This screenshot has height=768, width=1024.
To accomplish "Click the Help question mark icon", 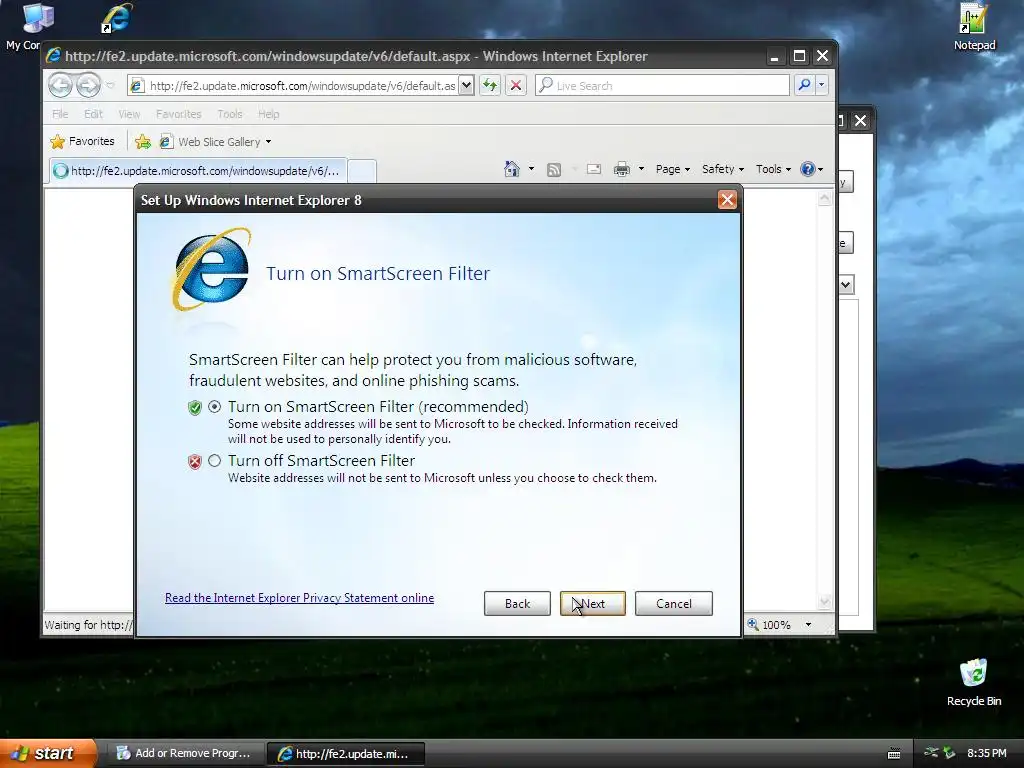I will (808, 169).
